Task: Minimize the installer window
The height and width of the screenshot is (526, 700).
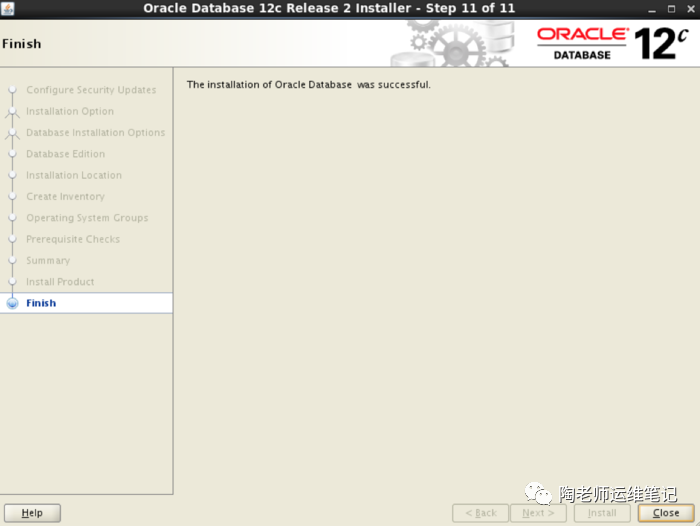Action: click(652, 9)
